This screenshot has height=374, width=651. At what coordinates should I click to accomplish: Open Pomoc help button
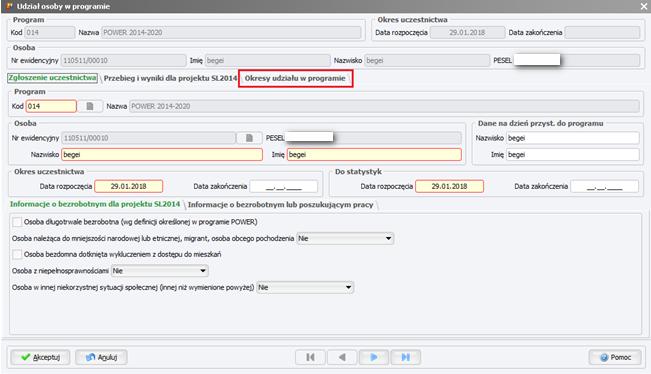[615, 357]
